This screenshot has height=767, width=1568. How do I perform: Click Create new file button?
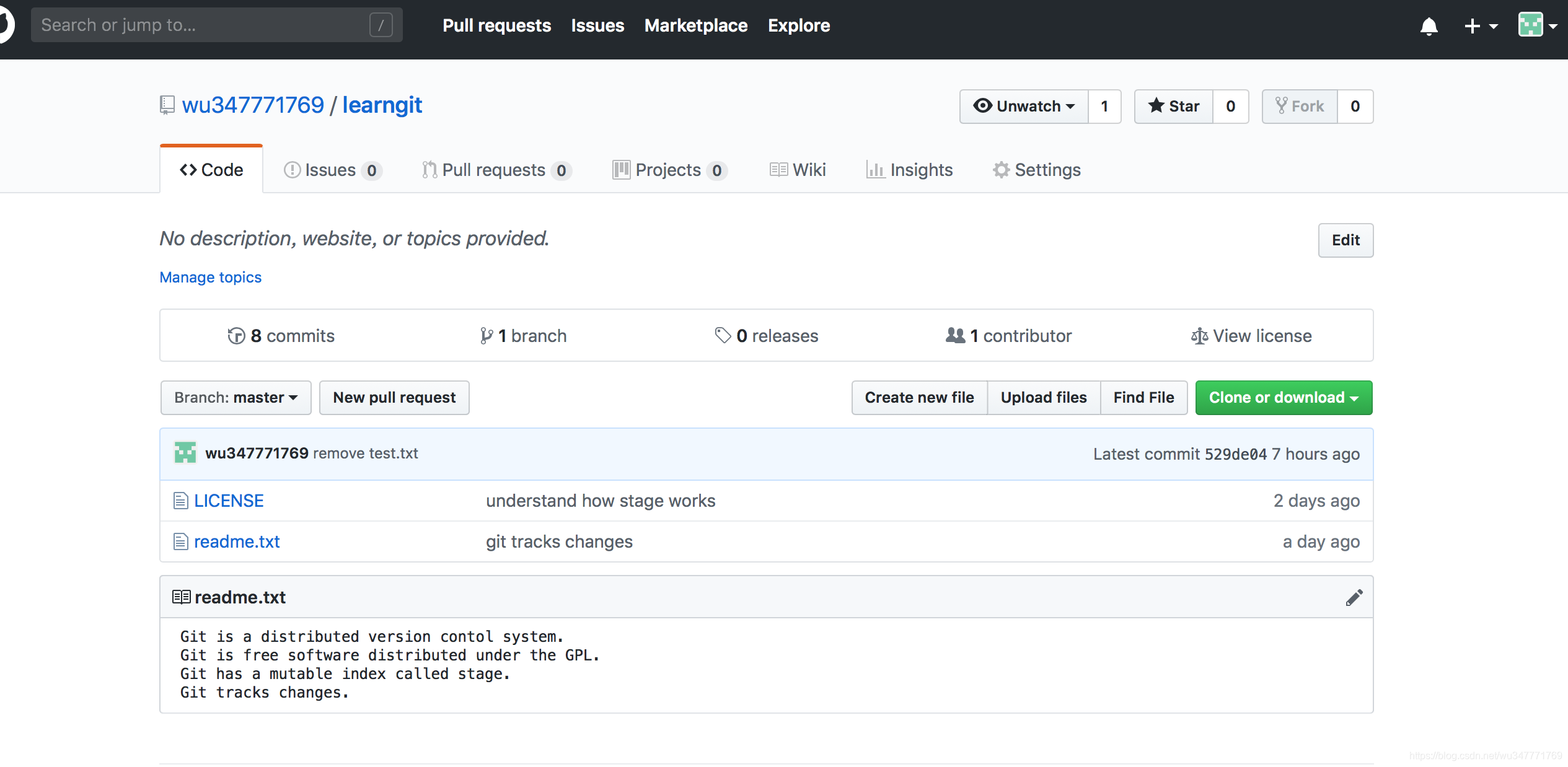tap(919, 398)
